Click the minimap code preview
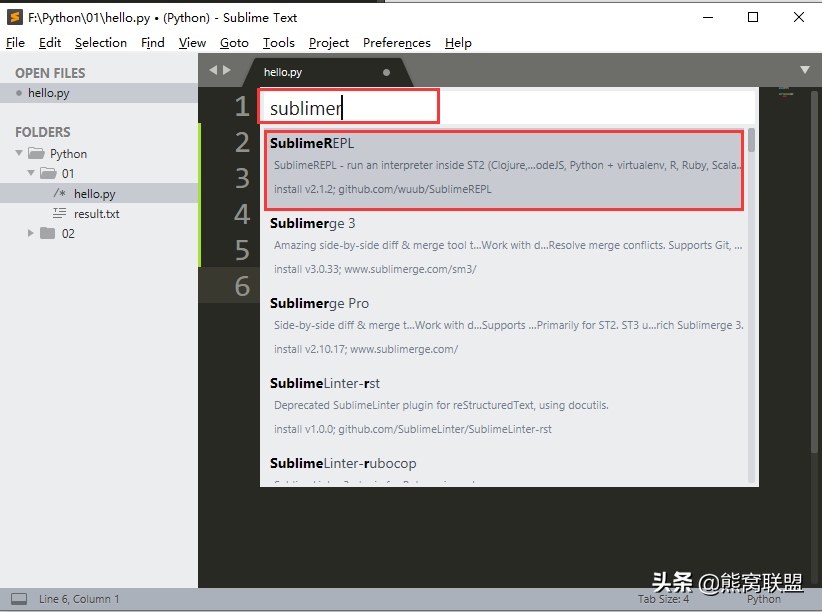This screenshot has height=612, width=822. pos(786,92)
